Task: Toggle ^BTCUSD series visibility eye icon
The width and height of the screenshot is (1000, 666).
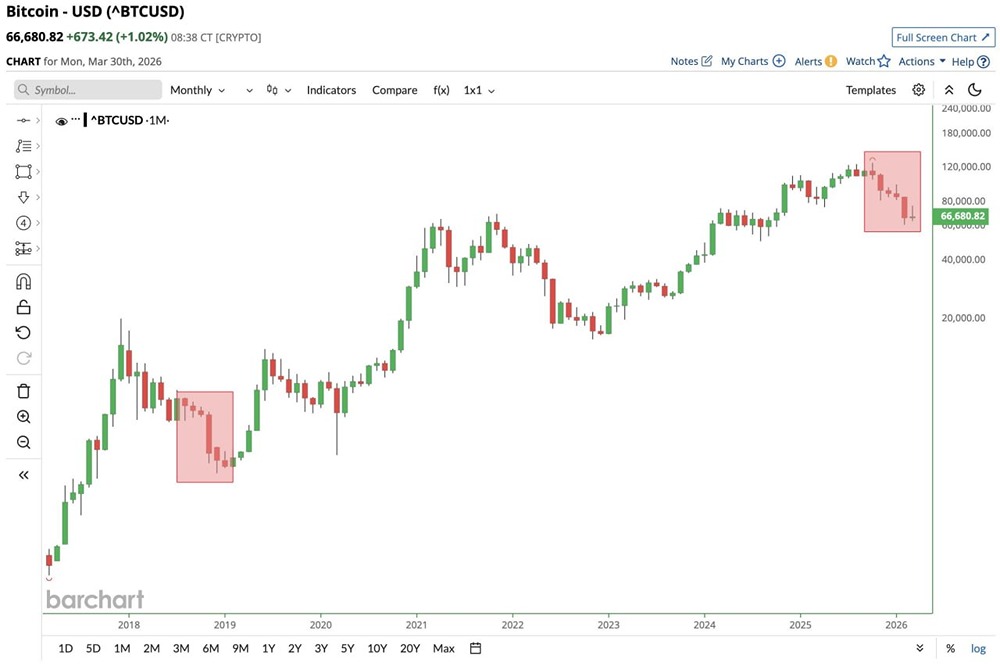Action: [x=62, y=121]
